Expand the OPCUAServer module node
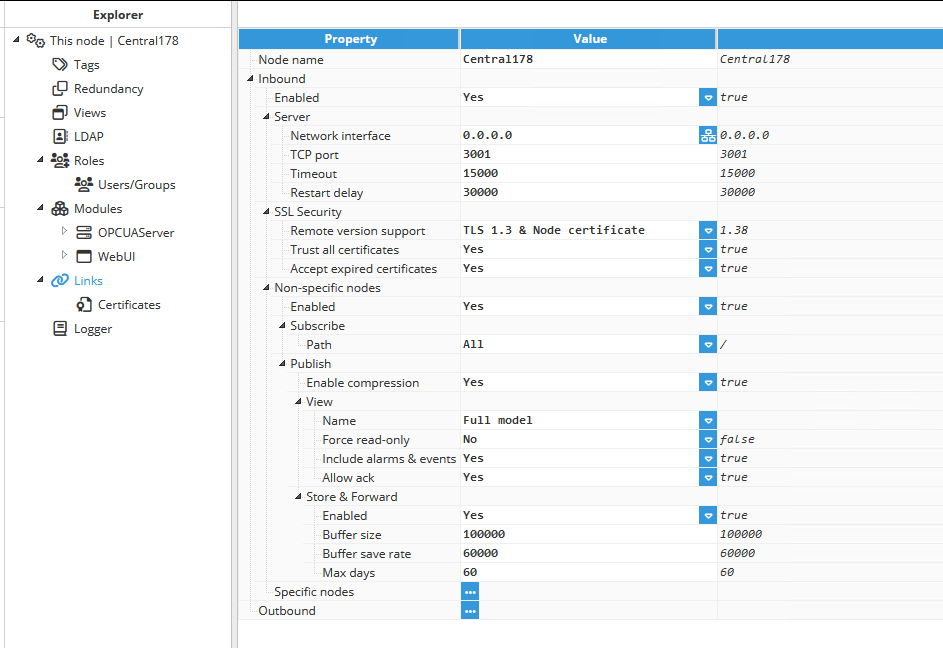This screenshot has height=648, width=943. click(x=64, y=231)
